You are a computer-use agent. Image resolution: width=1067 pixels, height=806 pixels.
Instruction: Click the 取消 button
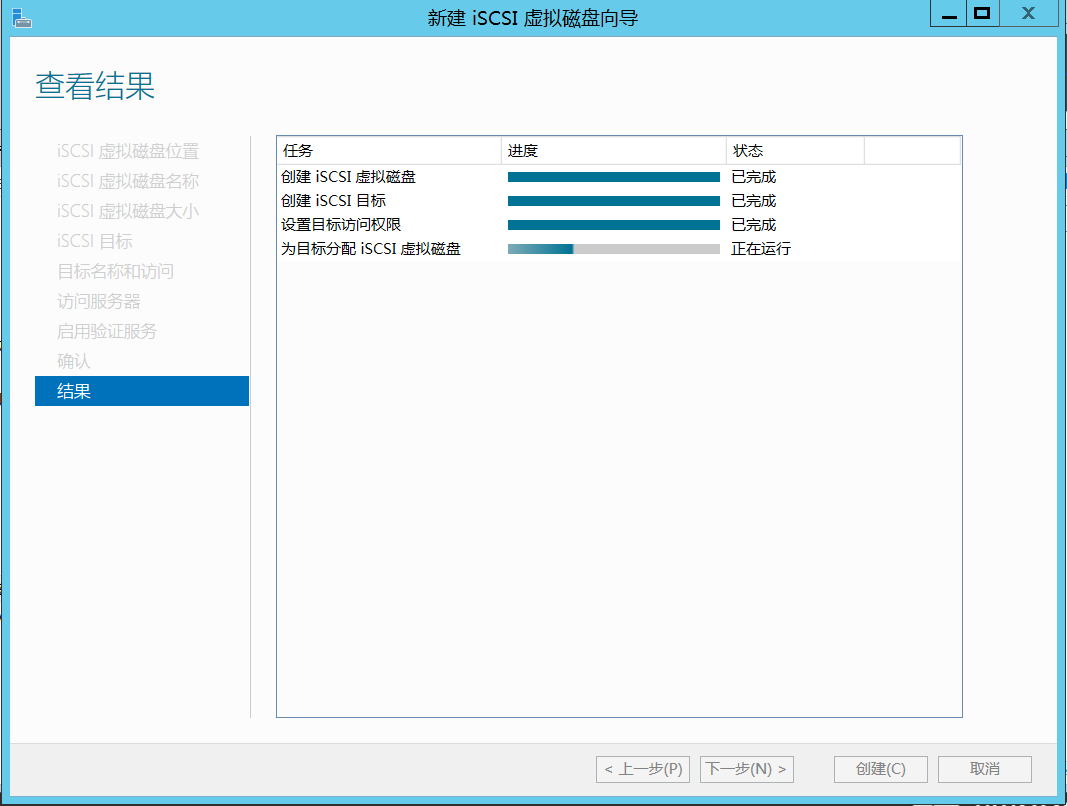point(985,769)
